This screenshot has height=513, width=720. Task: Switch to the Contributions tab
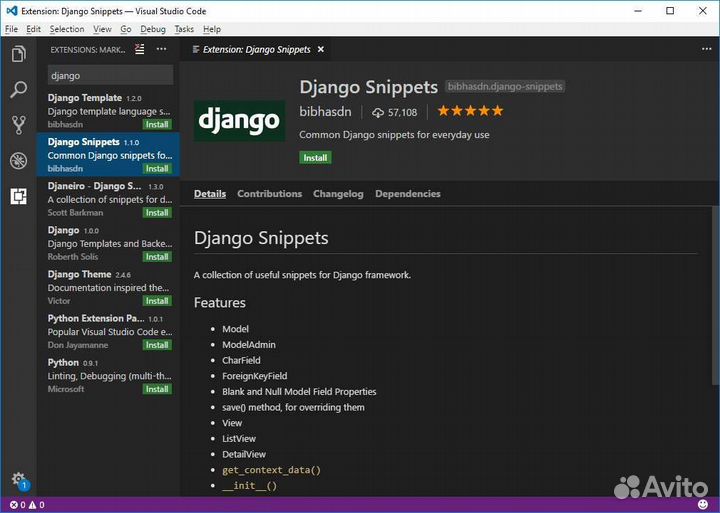pyautogui.click(x=269, y=194)
